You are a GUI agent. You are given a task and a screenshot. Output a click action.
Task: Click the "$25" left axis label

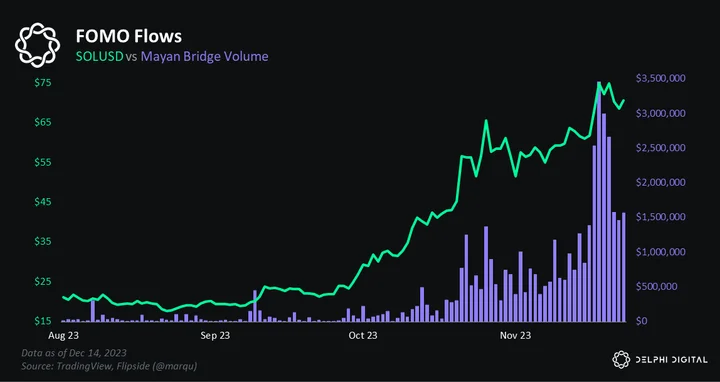click(x=43, y=281)
